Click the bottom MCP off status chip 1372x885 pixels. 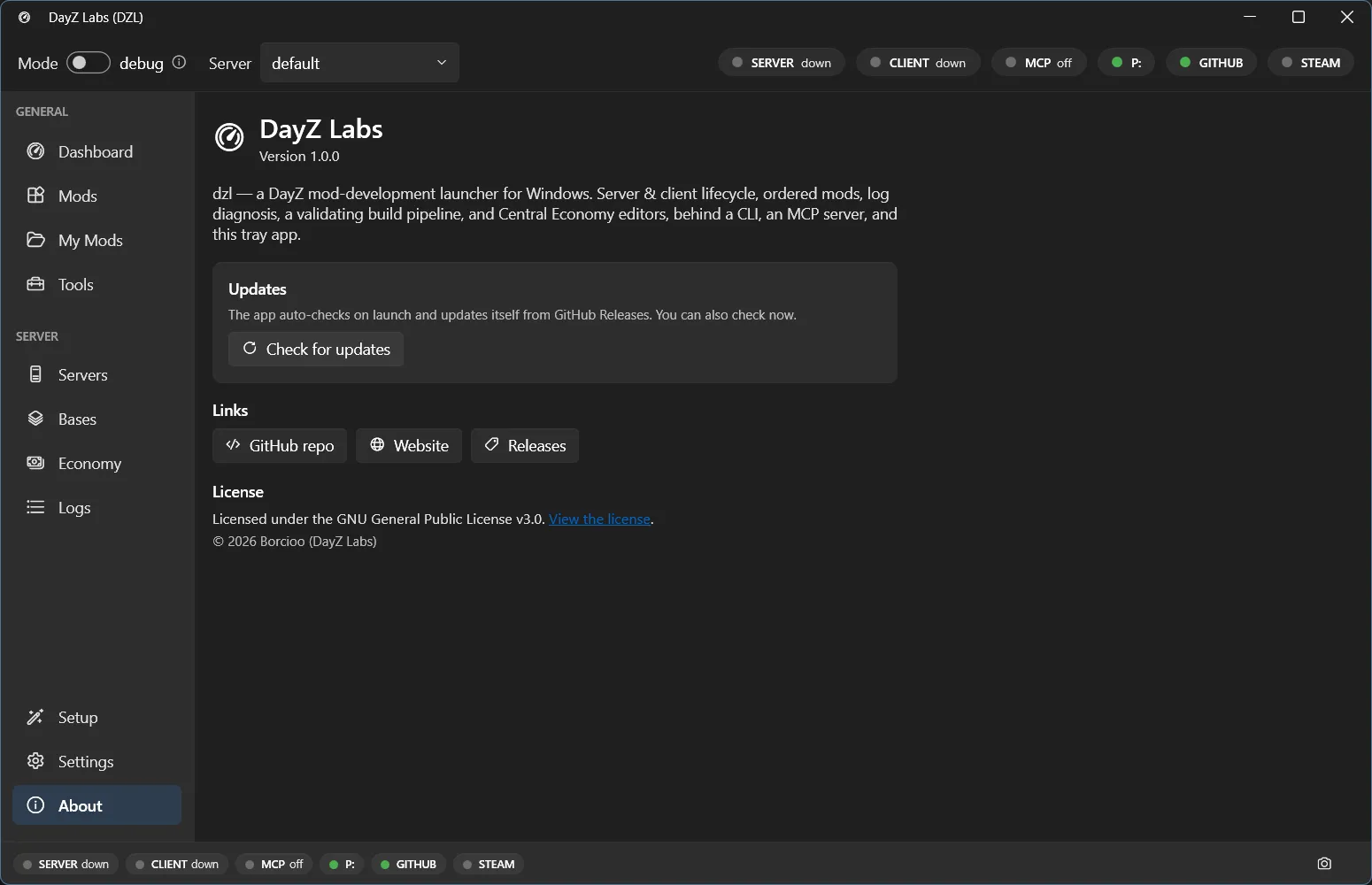[274, 864]
